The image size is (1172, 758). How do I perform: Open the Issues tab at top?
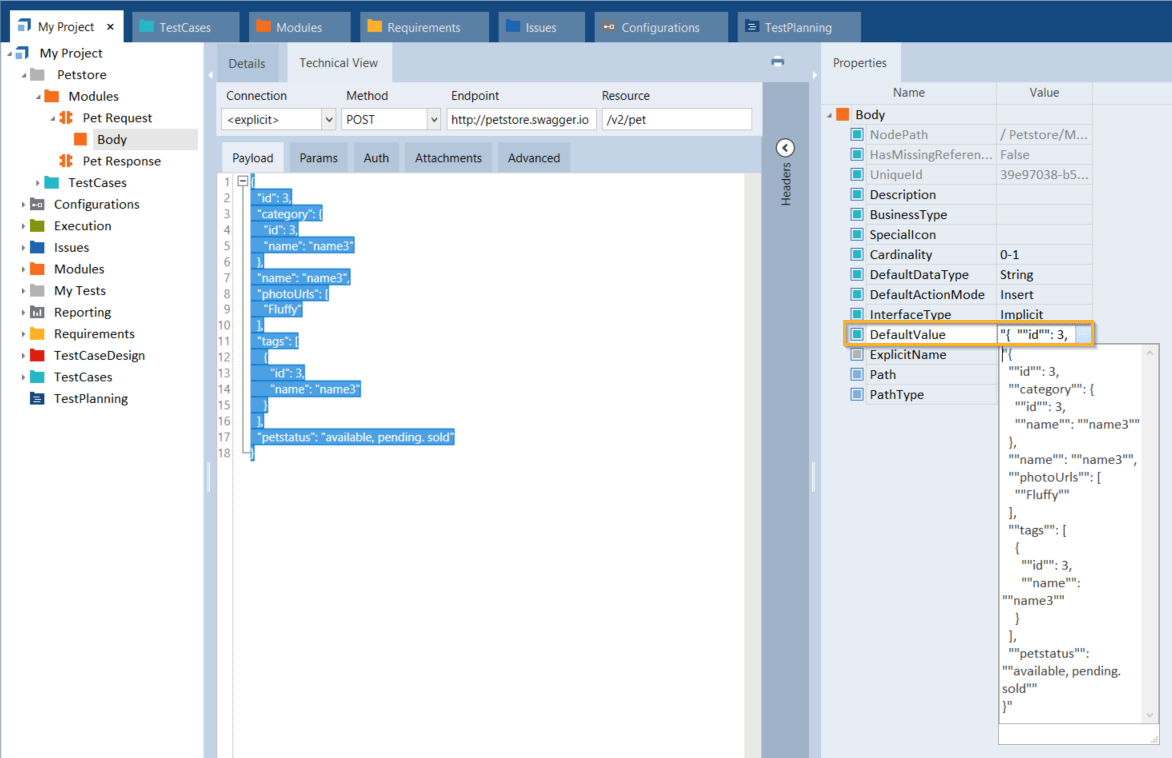point(540,28)
